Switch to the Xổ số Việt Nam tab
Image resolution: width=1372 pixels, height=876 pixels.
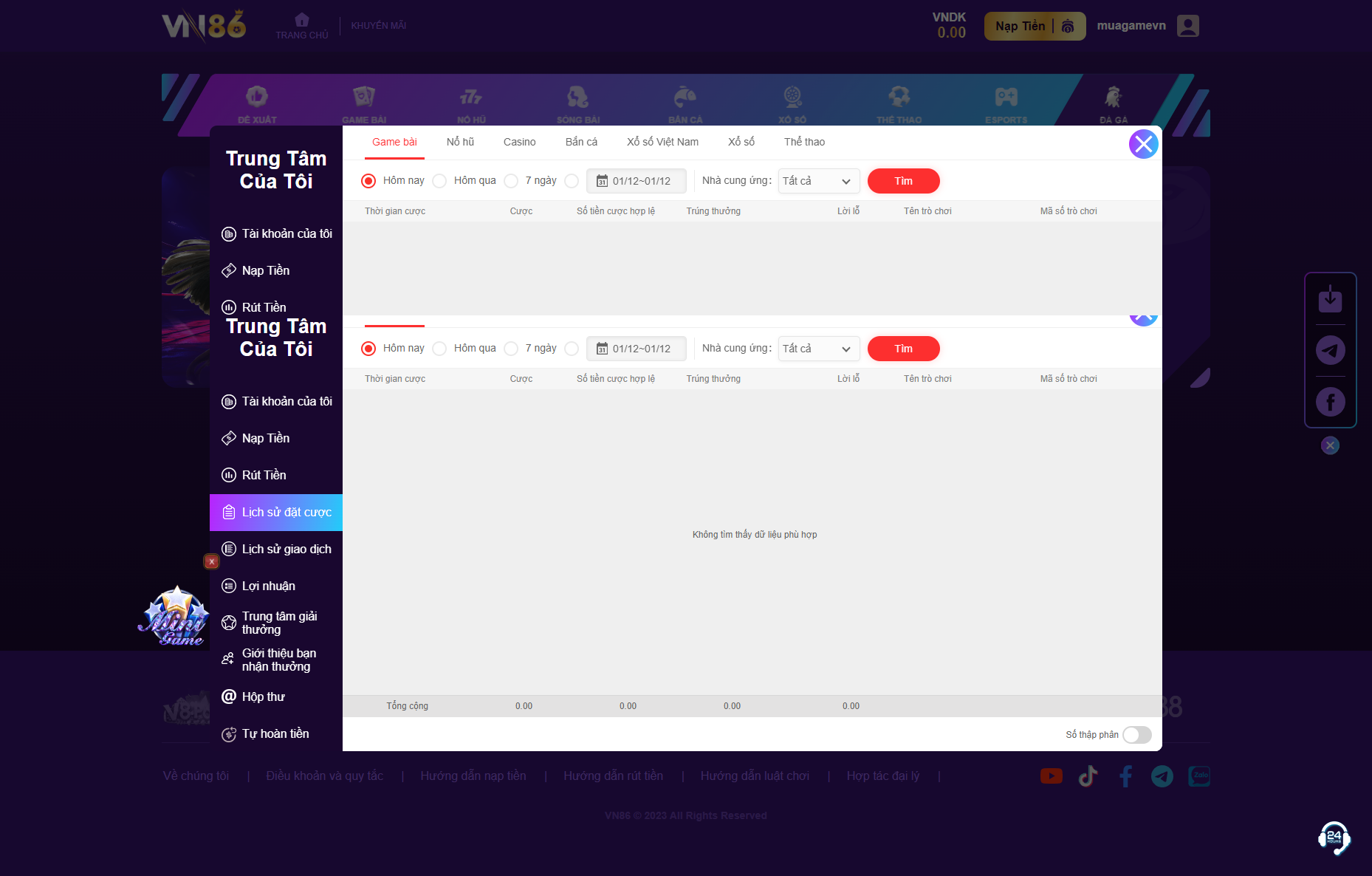tap(662, 142)
